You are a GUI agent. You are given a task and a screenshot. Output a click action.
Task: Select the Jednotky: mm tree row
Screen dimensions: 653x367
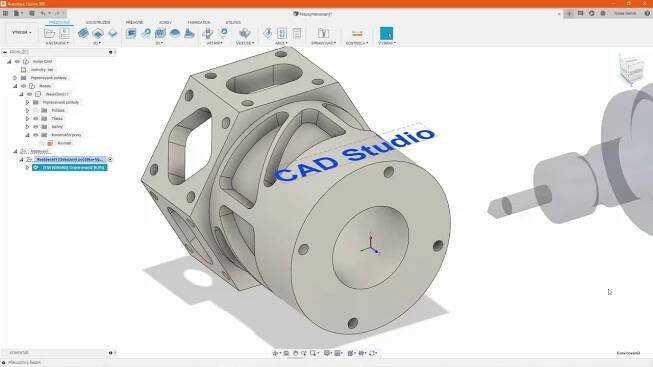coord(42,70)
